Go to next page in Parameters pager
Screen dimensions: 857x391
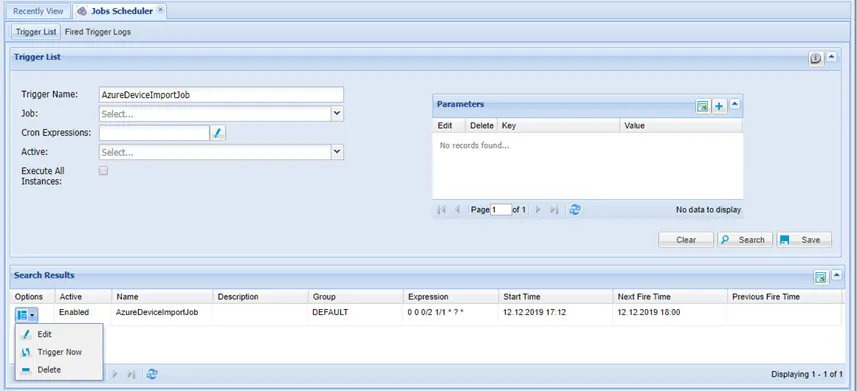[x=538, y=209]
